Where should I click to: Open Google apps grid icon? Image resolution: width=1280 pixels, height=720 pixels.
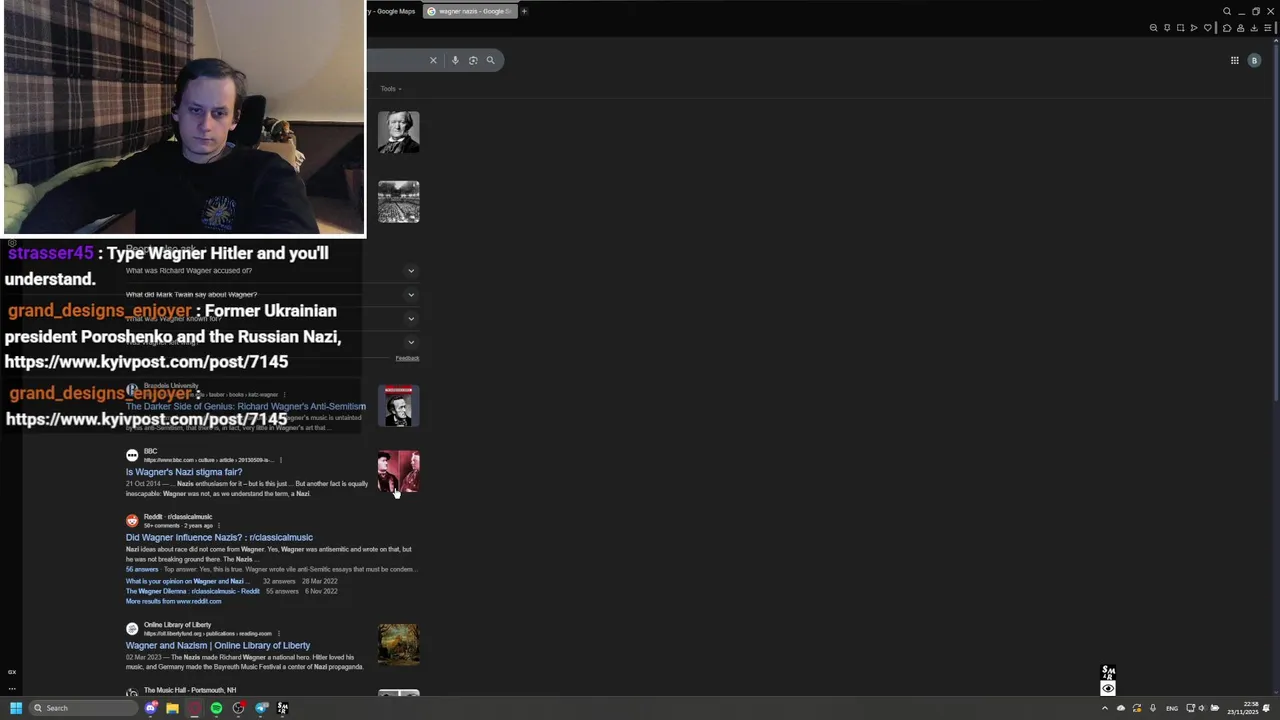point(1234,60)
